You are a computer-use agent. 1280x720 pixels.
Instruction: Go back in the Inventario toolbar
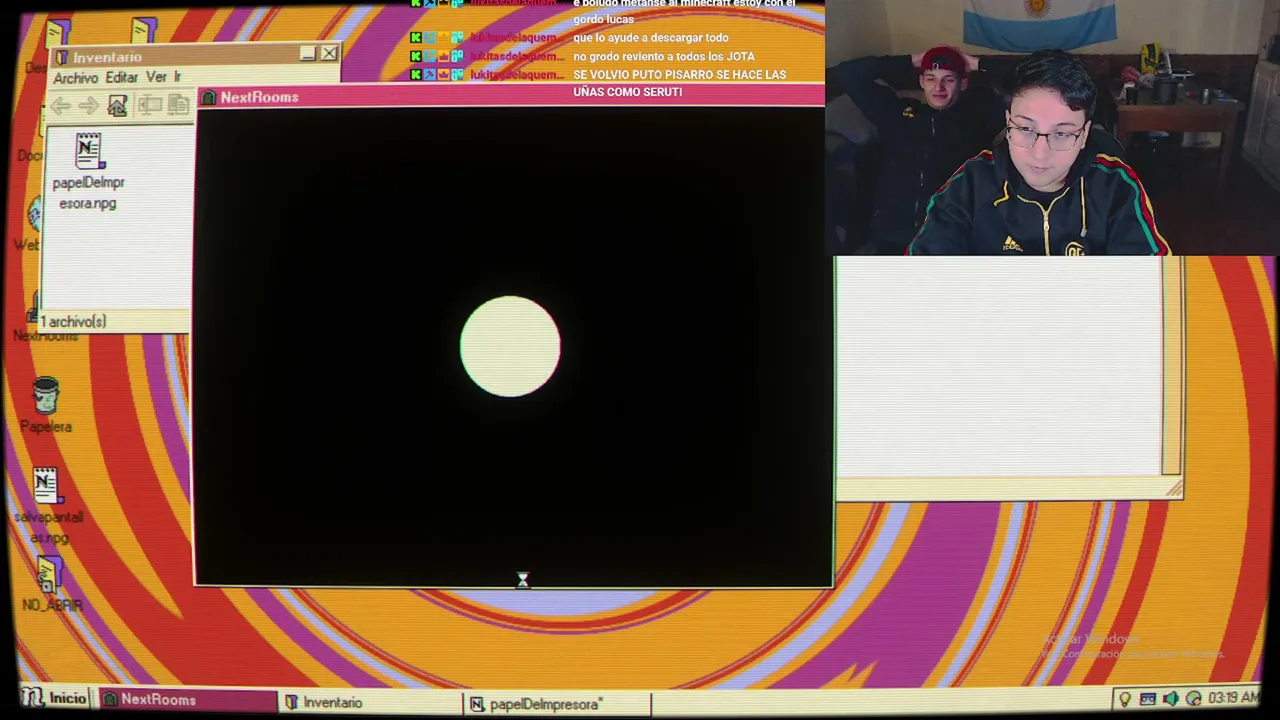(61, 105)
